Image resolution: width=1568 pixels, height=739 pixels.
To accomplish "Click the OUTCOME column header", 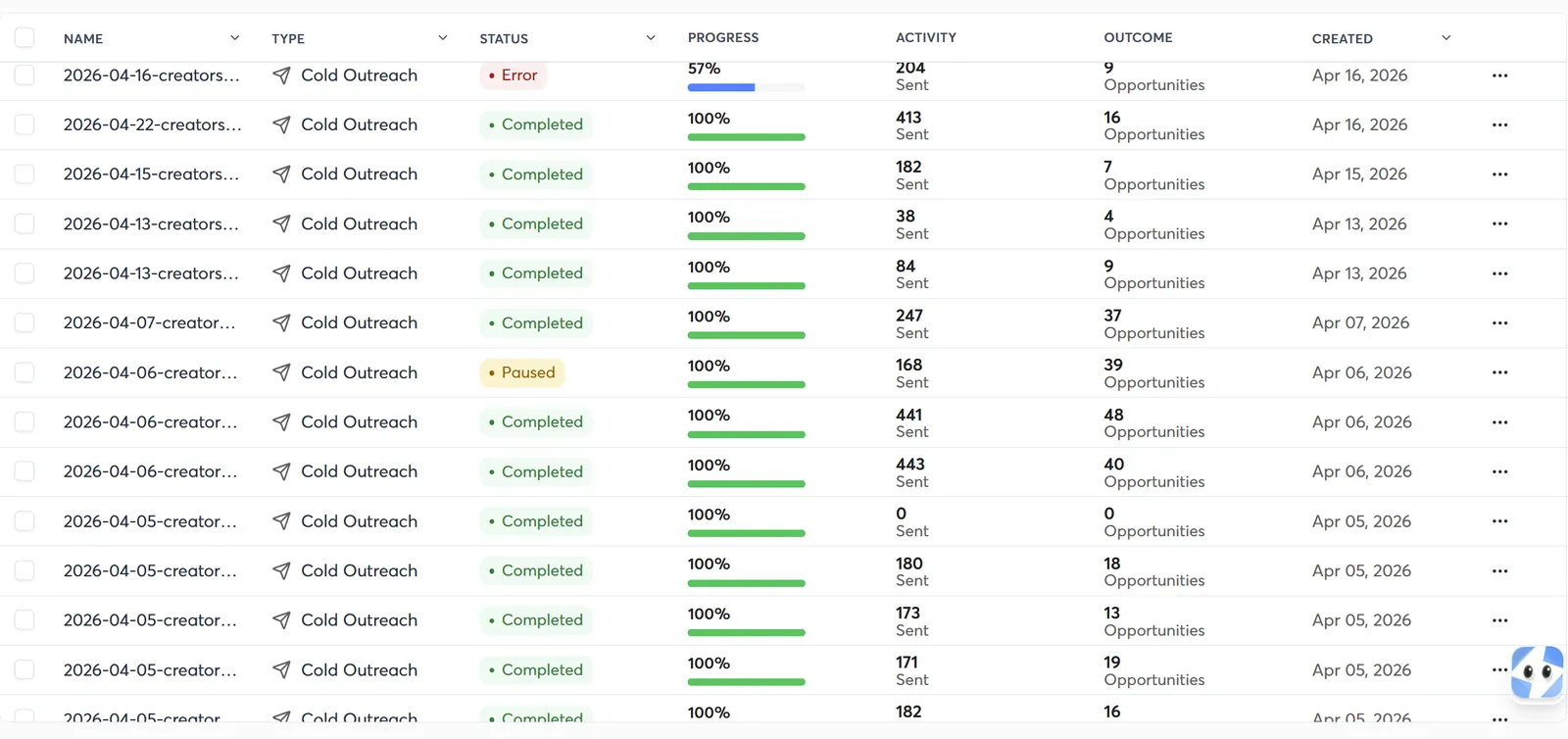I will (x=1138, y=37).
